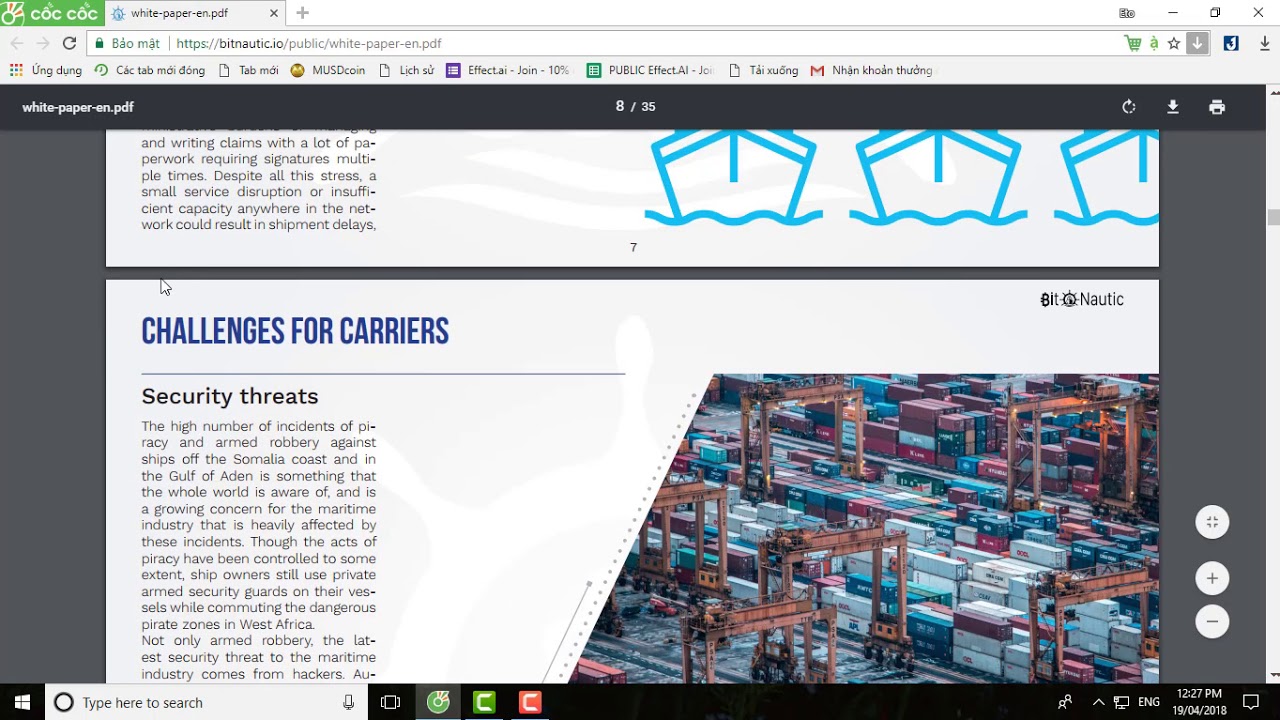Click the Bit Nautic logo on page
1280x720 pixels.
pyautogui.click(x=1082, y=299)
